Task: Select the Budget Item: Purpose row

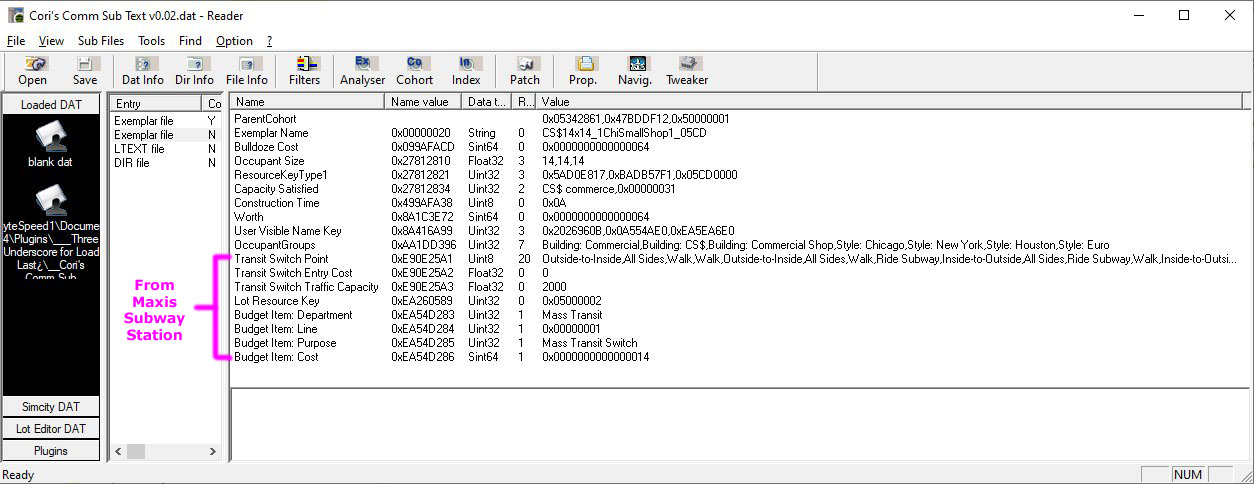Action: click(740, 342)
